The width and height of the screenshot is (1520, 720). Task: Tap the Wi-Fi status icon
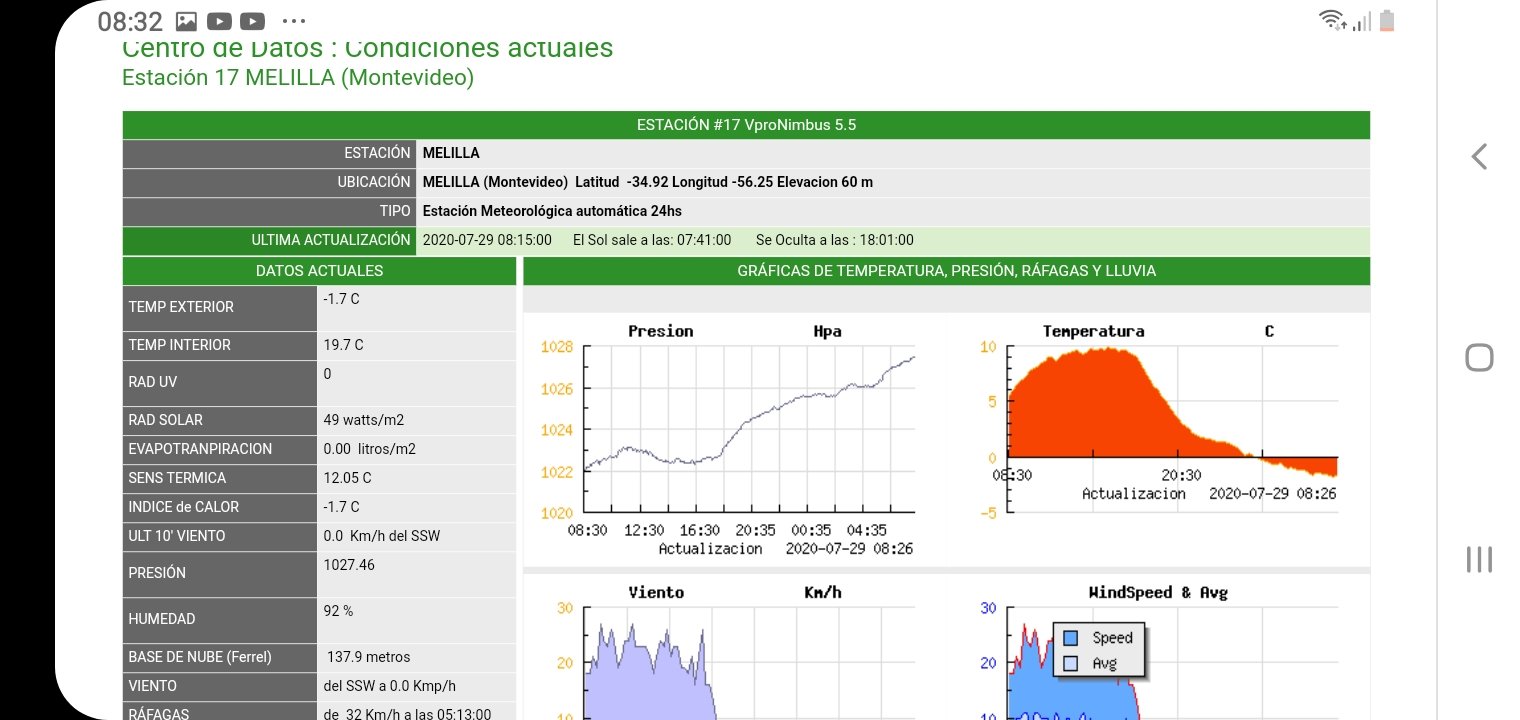[x=1332, y=20]
